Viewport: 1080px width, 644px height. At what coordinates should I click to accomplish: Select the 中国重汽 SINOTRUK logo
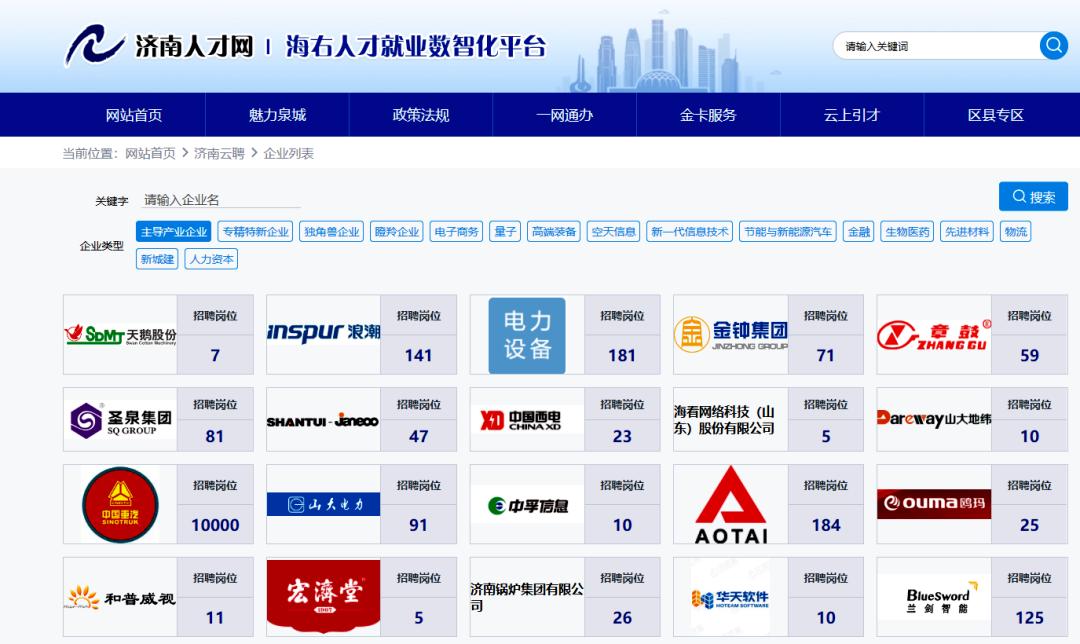[x=118, y=503]
